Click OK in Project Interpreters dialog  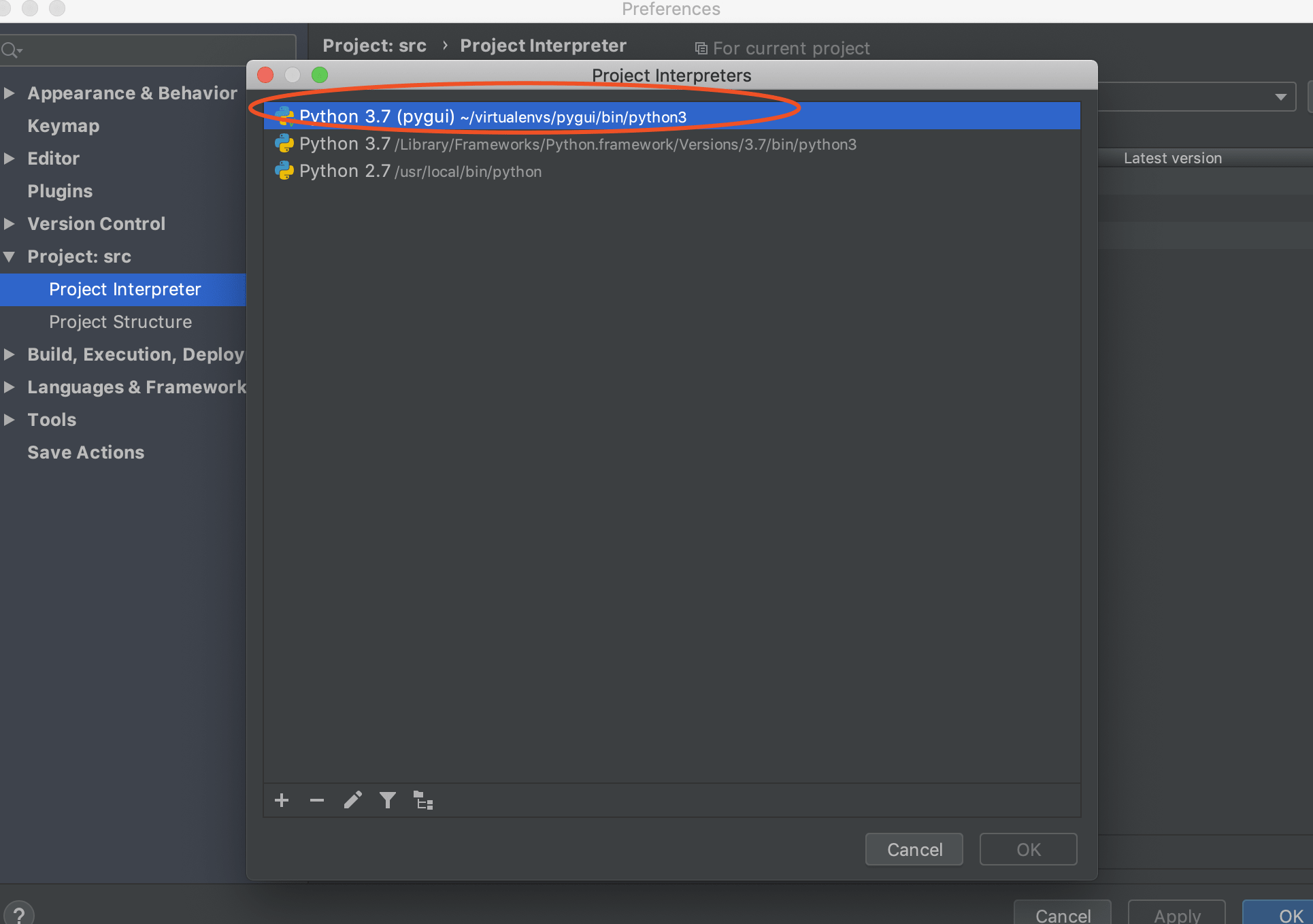(1029, 849)
